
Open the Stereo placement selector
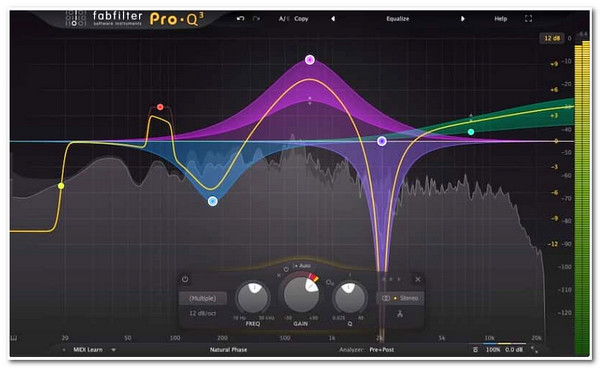400,298
